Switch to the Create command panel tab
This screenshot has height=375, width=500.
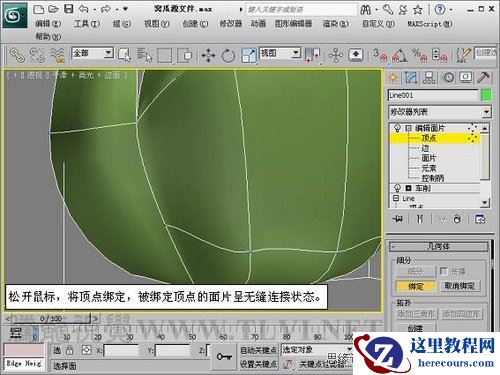point(393,78)
